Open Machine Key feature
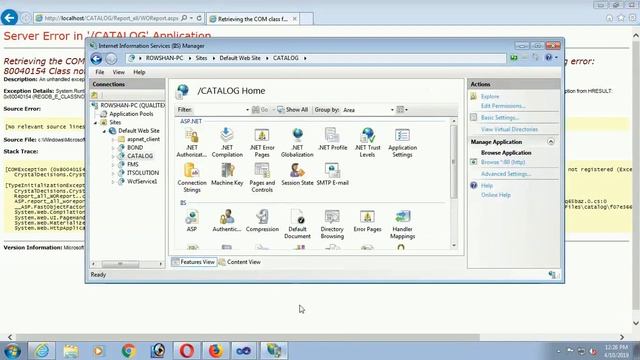640x360 pixels. click(227, 174)
